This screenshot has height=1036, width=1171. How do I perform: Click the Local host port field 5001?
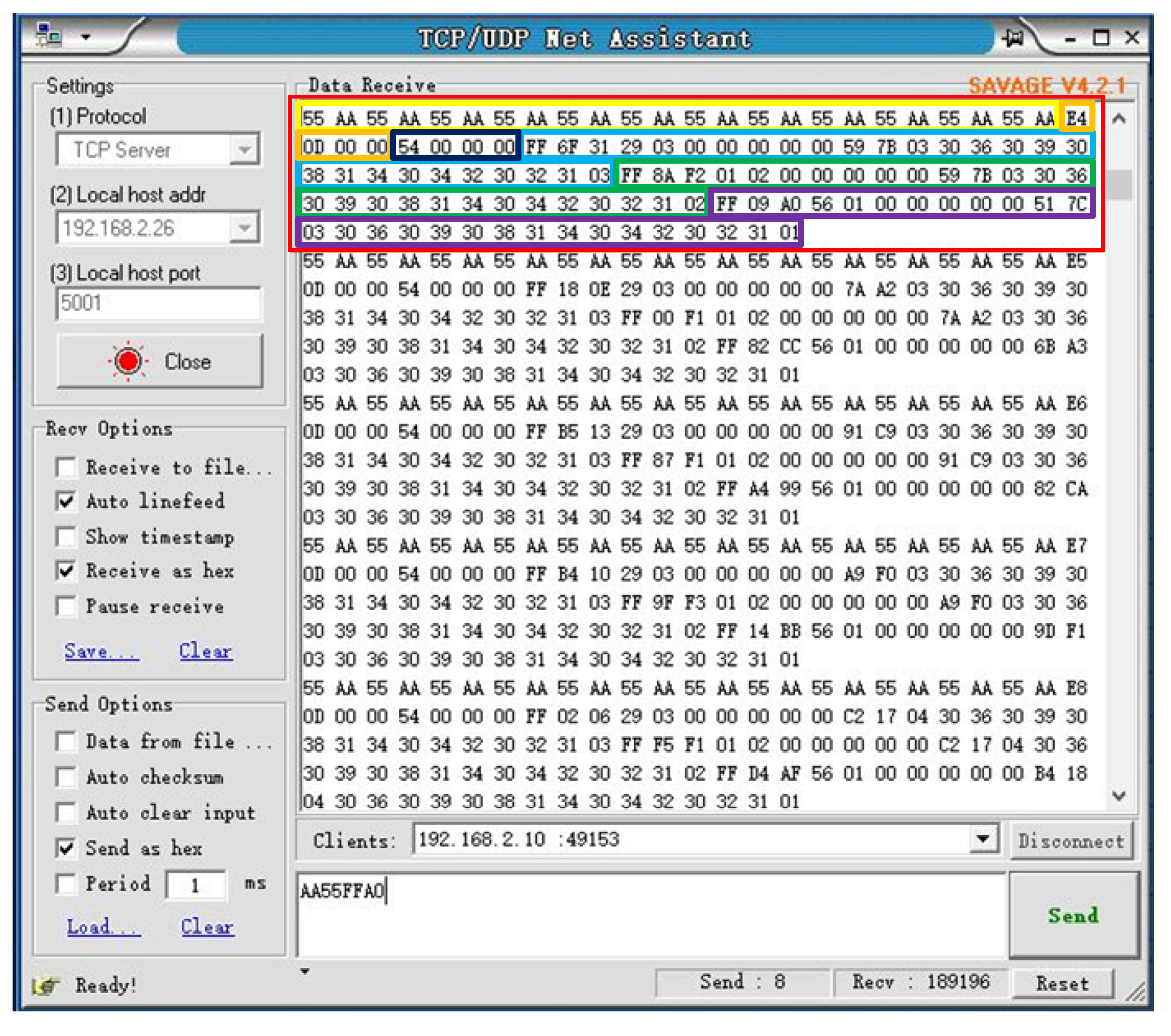coord(159,303)
